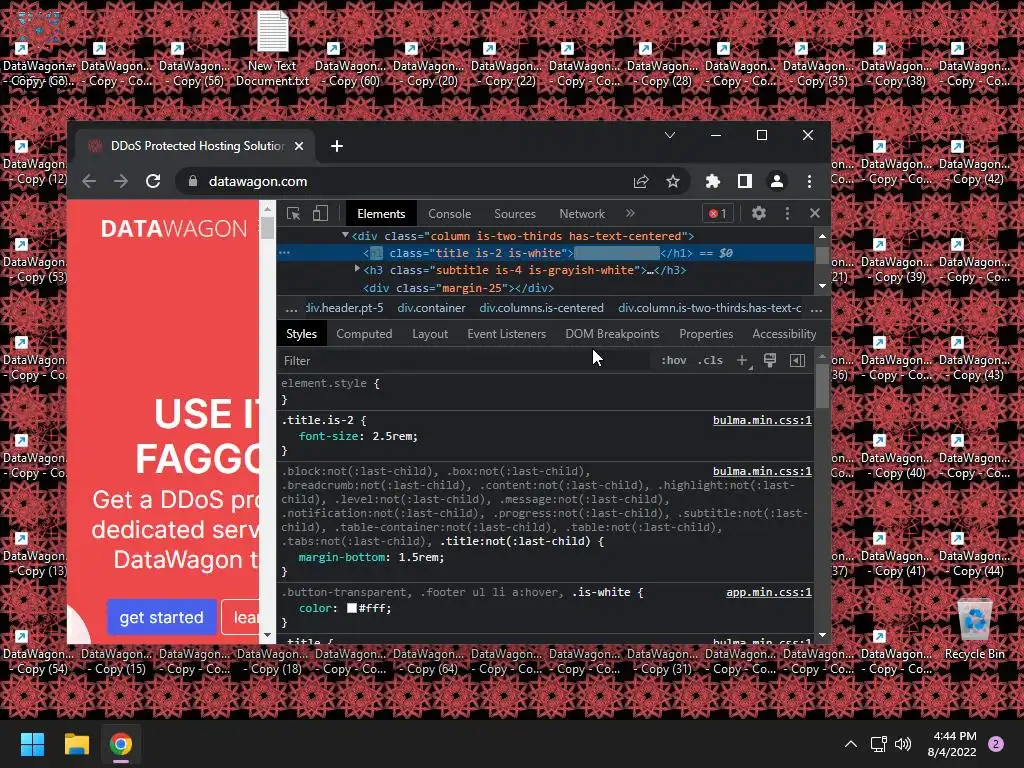Bookmark this tab with the star icon
This screenshot has height=768, width=1024.
[673, 182]
